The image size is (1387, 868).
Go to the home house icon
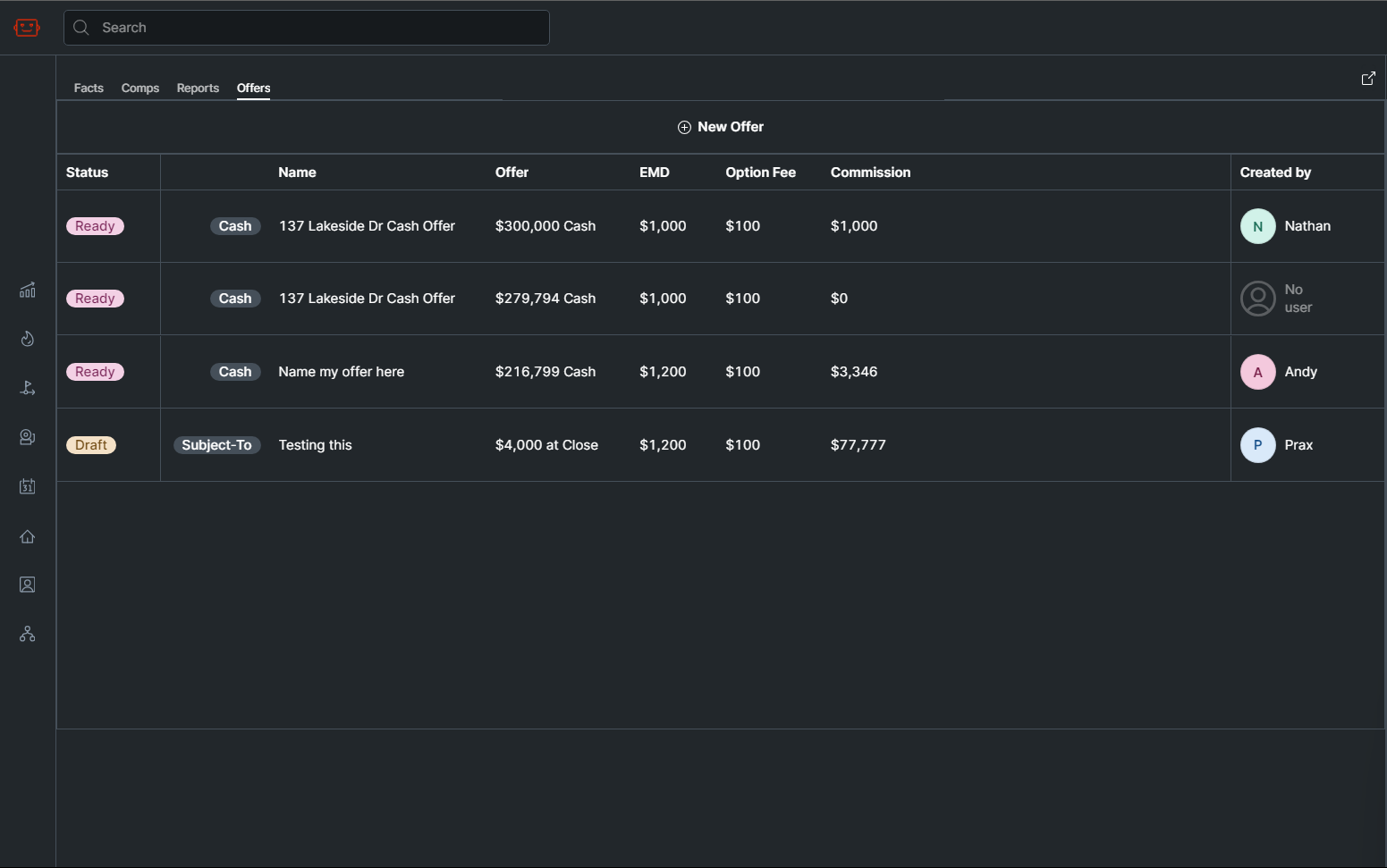point(28,536)
